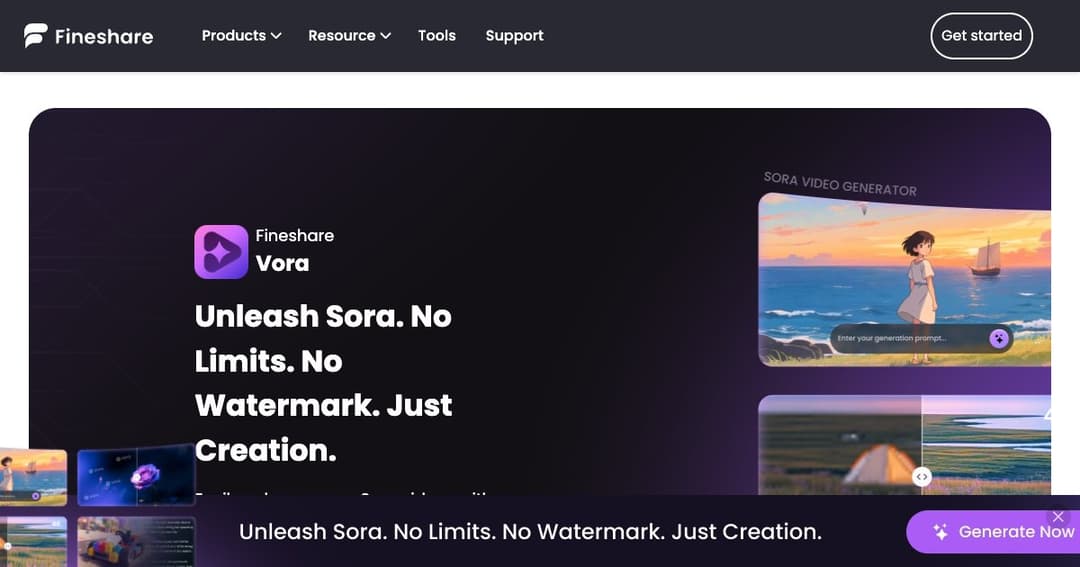The width and height of the screenshot is (1080, 567).
Task: Click the Generate Now button
Action: [995, 531]
